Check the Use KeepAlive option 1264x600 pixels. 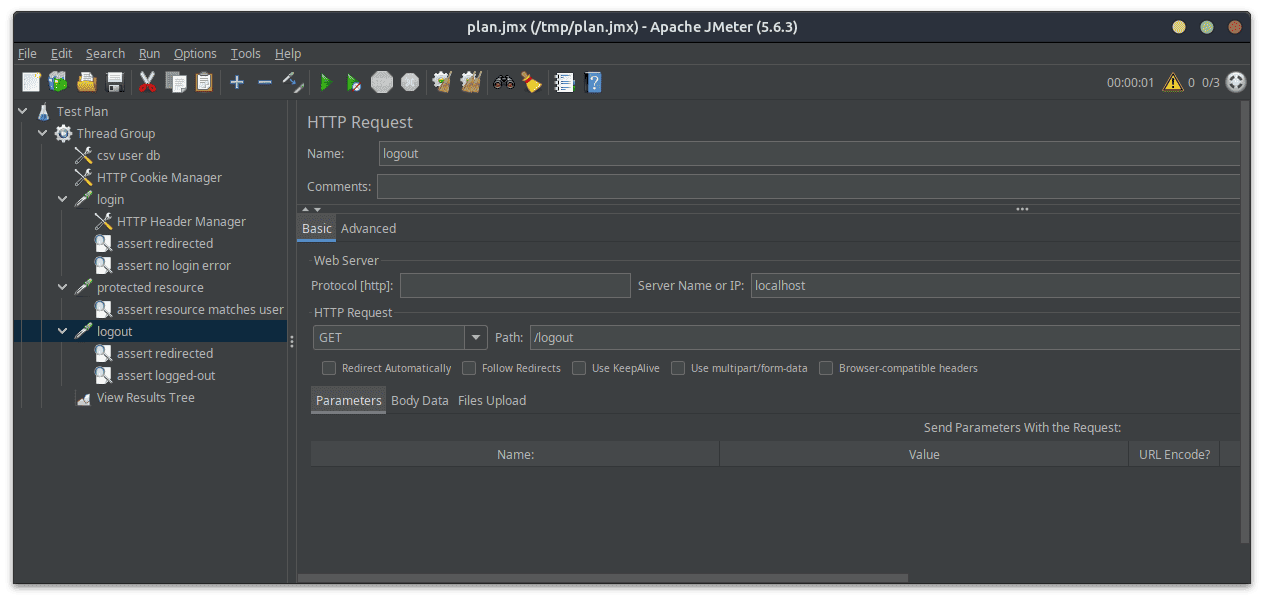(x=579, y=368)
